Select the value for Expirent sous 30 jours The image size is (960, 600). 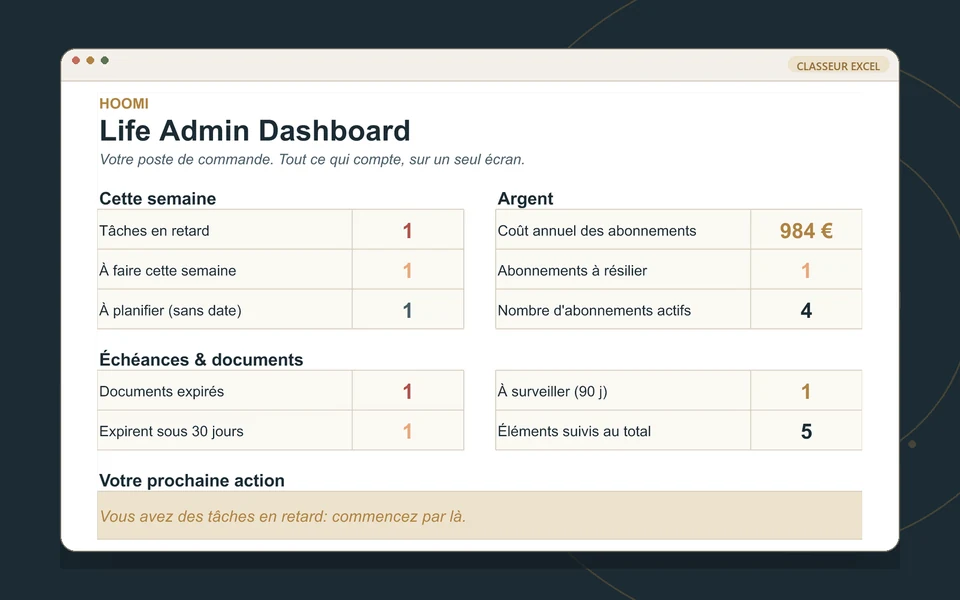coord(408,430)
